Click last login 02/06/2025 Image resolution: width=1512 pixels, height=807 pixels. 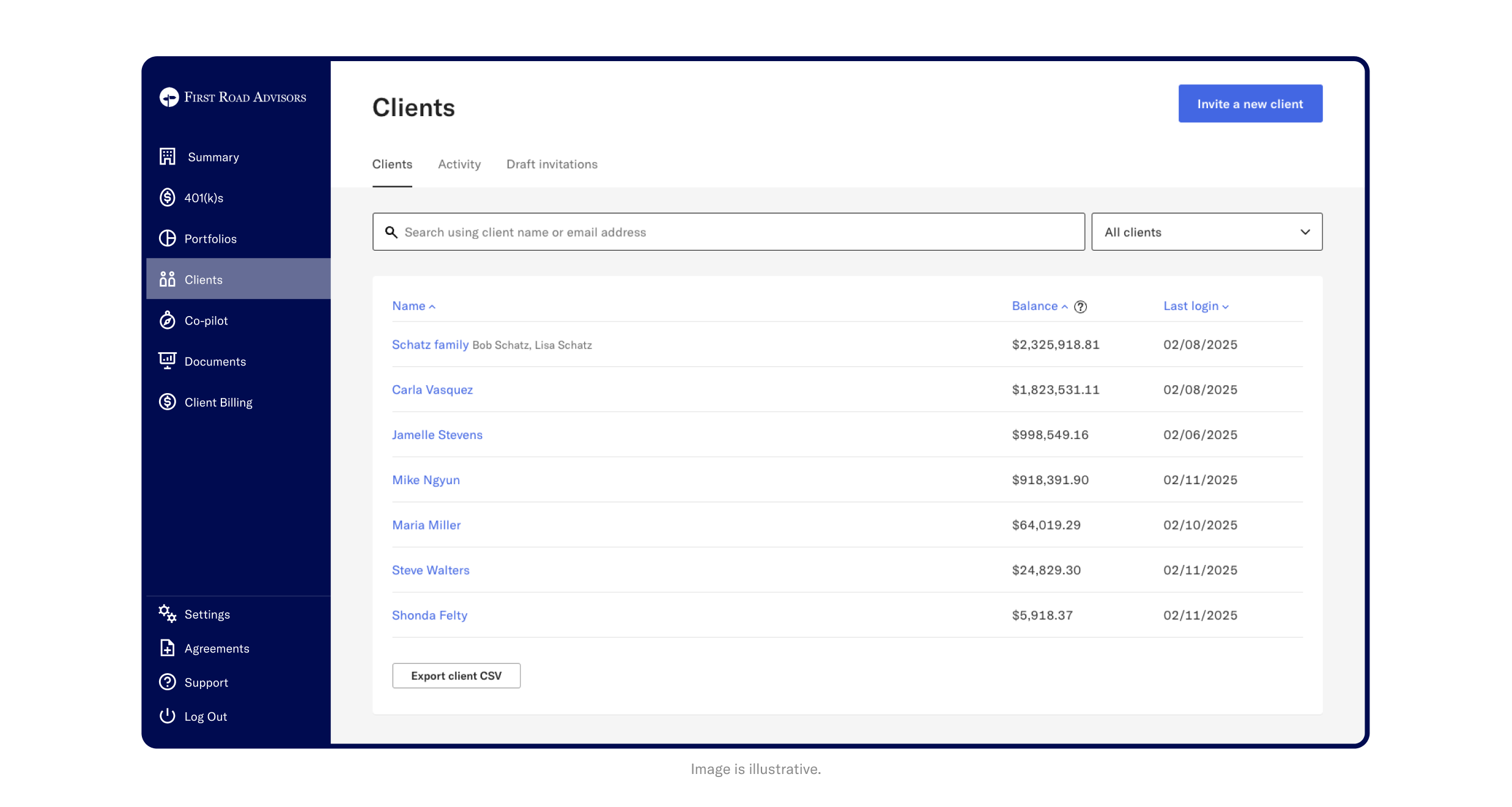point(1200,435)
